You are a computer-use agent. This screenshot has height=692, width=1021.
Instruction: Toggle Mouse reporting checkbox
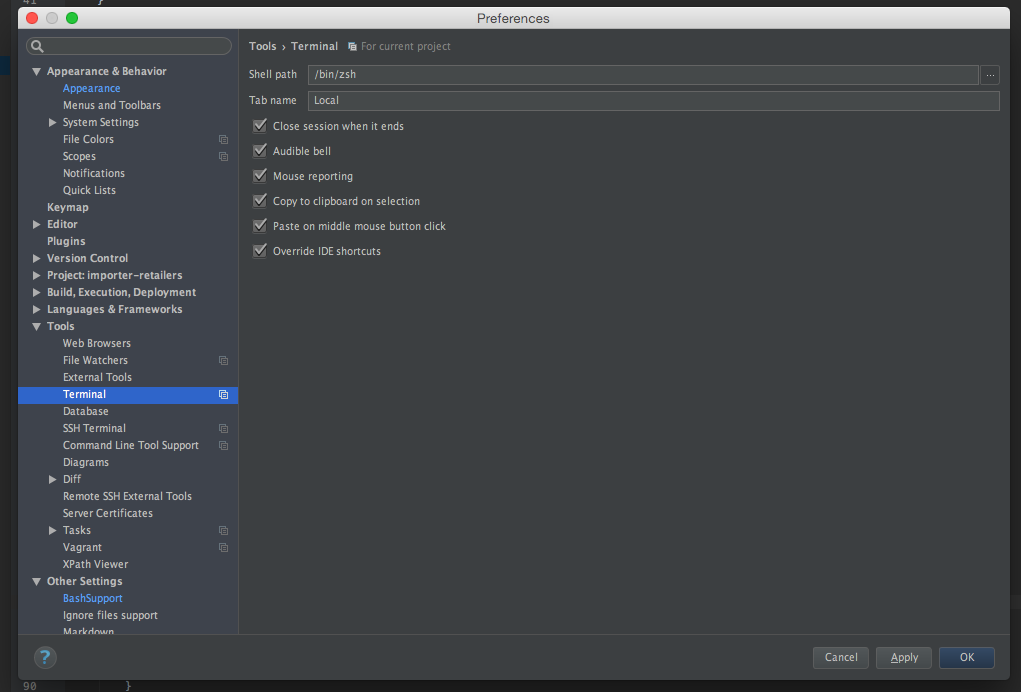(260, 176)
